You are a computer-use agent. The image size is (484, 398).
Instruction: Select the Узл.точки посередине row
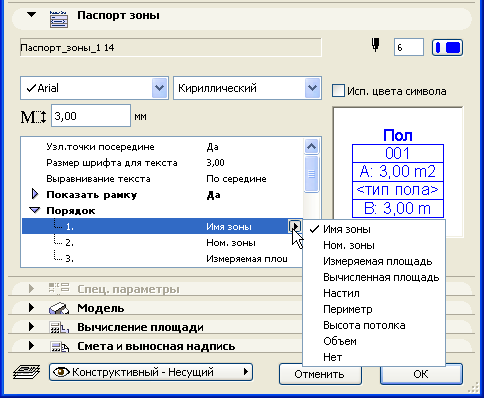click(162, 147)
